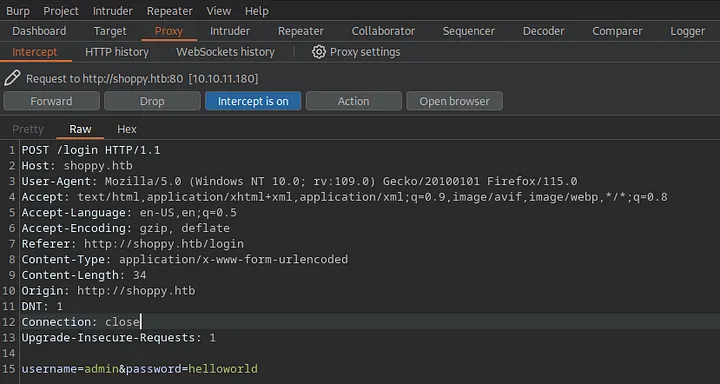Image resolution: width=720 pixels, height=384 pixels.
Task: Click the Referer header line
Action: pos(133,243)
